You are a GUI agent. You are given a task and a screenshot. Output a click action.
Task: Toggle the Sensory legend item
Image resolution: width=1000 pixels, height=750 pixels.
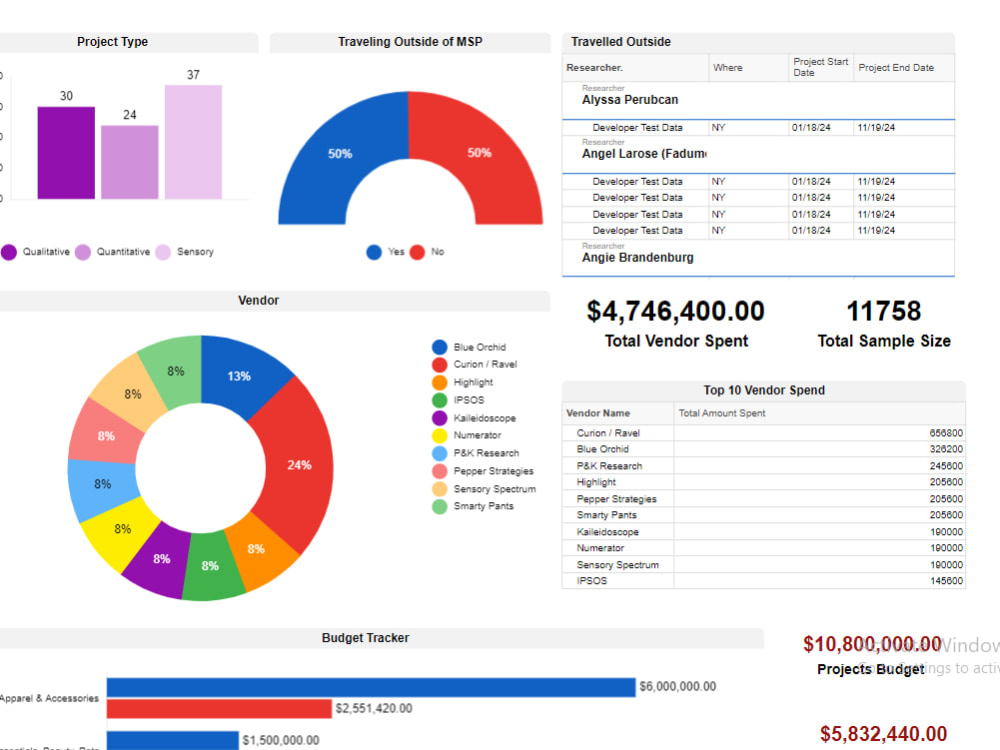click(x=166, y=251)
